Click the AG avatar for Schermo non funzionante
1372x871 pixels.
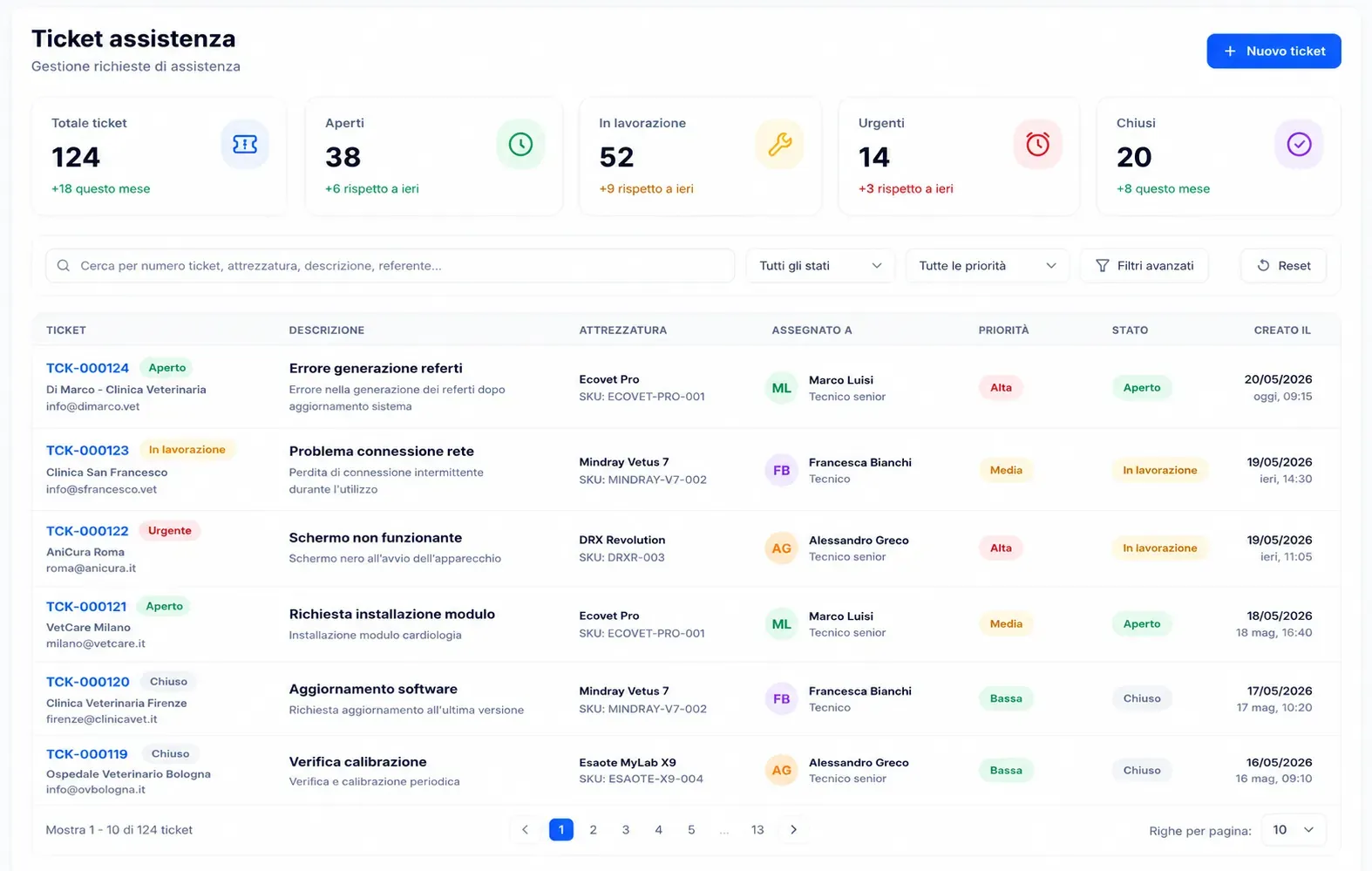pyautogui.click(x=782, y=548)
